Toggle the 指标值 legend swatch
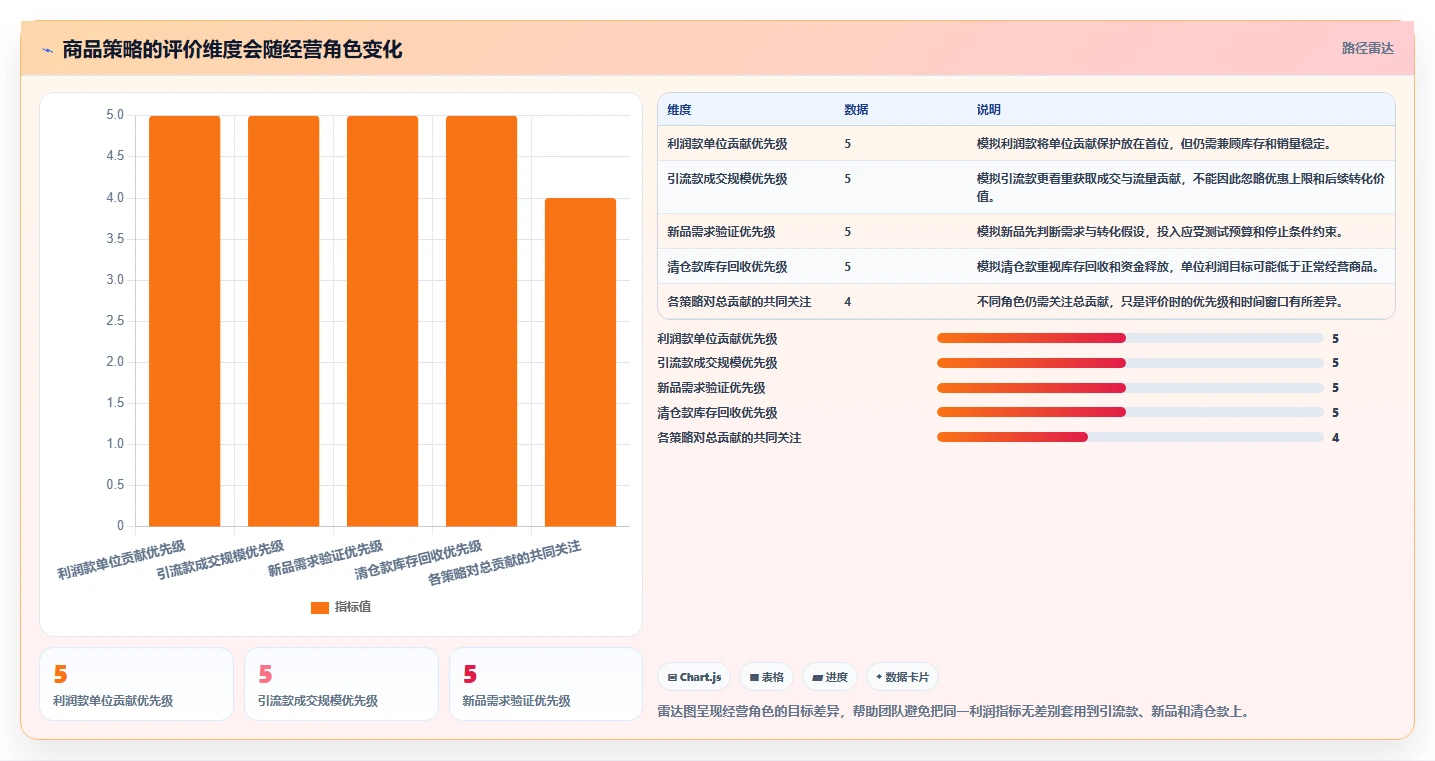 (320, 607)
